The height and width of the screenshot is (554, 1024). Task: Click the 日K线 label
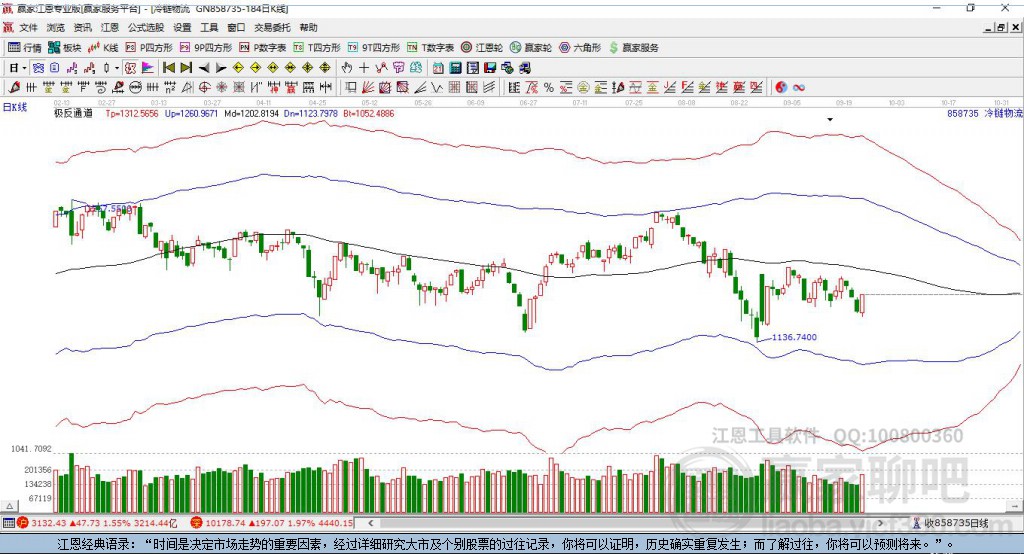(x=14, y=107)
